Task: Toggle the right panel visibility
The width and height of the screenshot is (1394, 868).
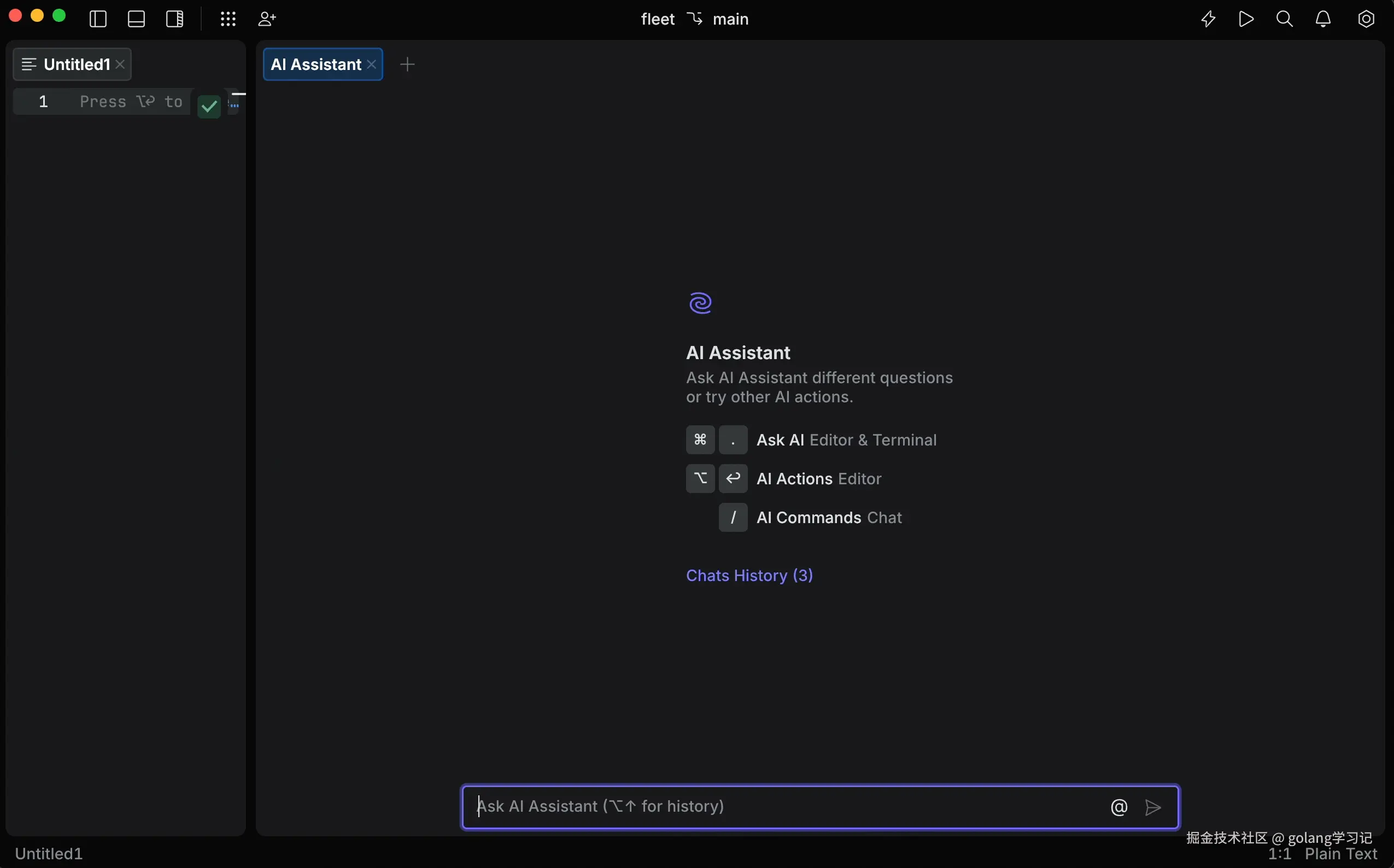Action: click(174, 19)
